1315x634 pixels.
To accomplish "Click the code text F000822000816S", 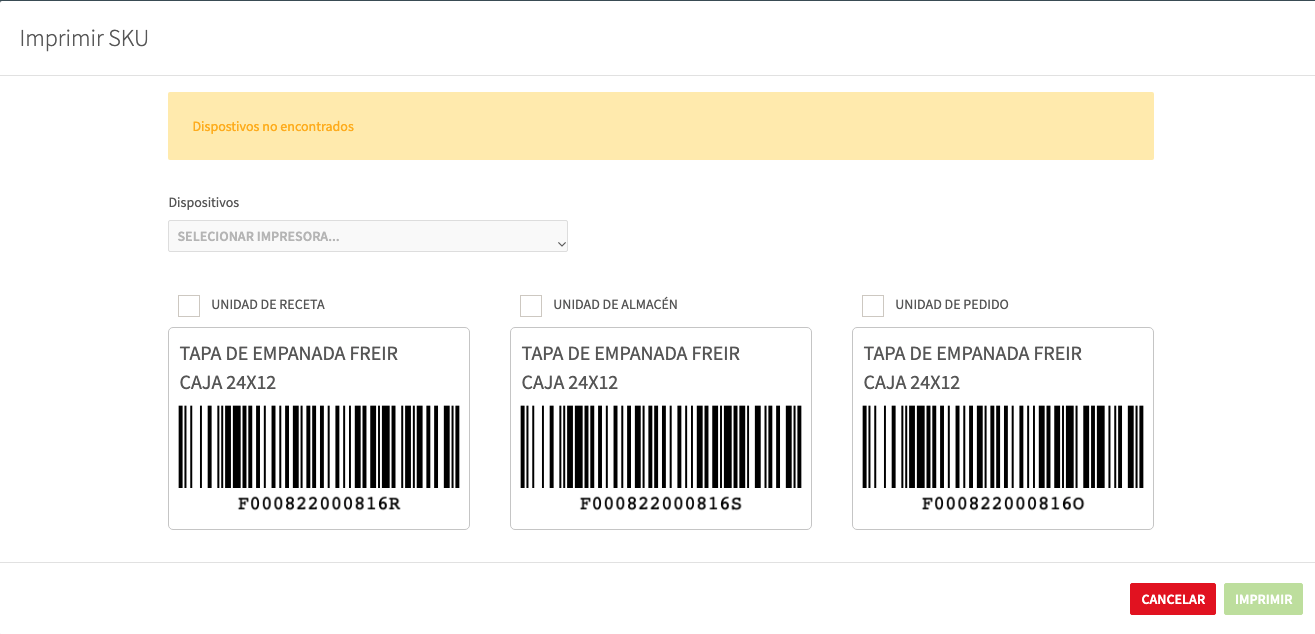I will coord(661,503).
